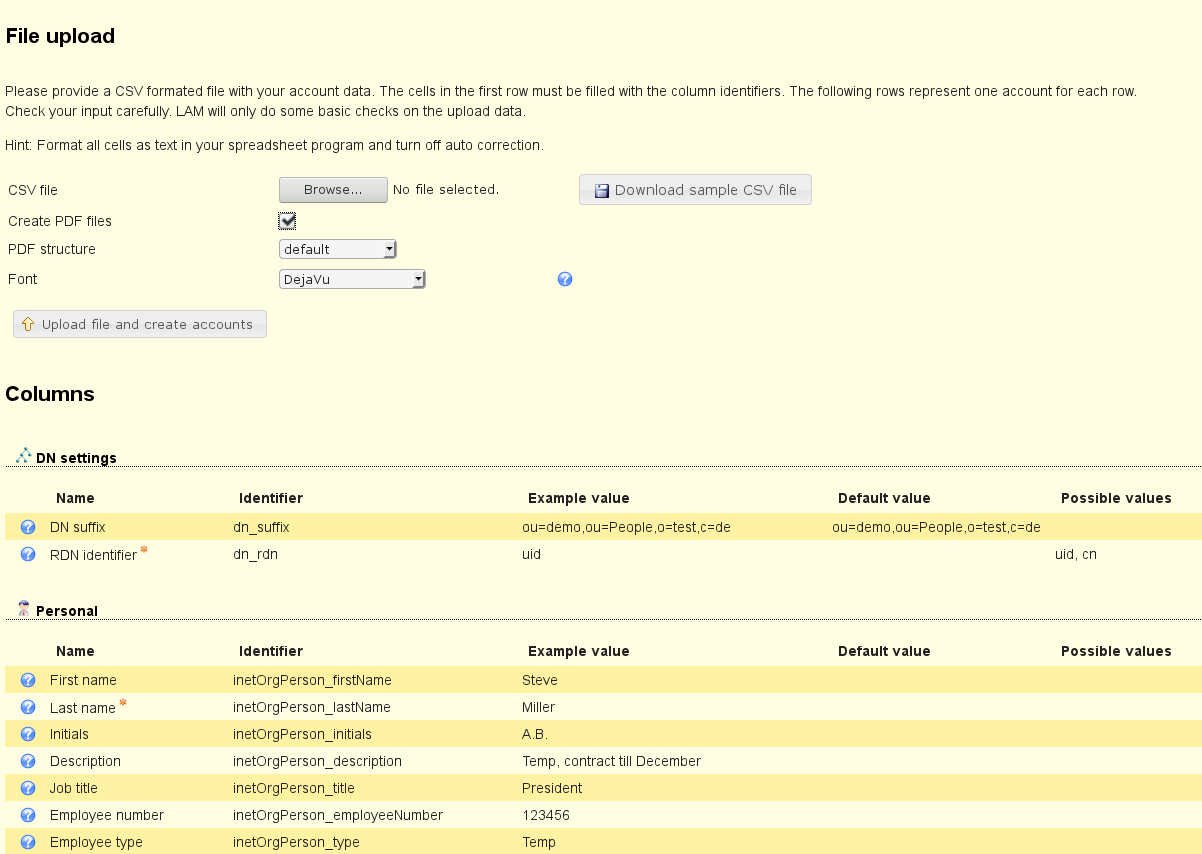The width and height of the screenshot is (1202, 854).
Task: Open help for Employee number
Action: [28, 815]
